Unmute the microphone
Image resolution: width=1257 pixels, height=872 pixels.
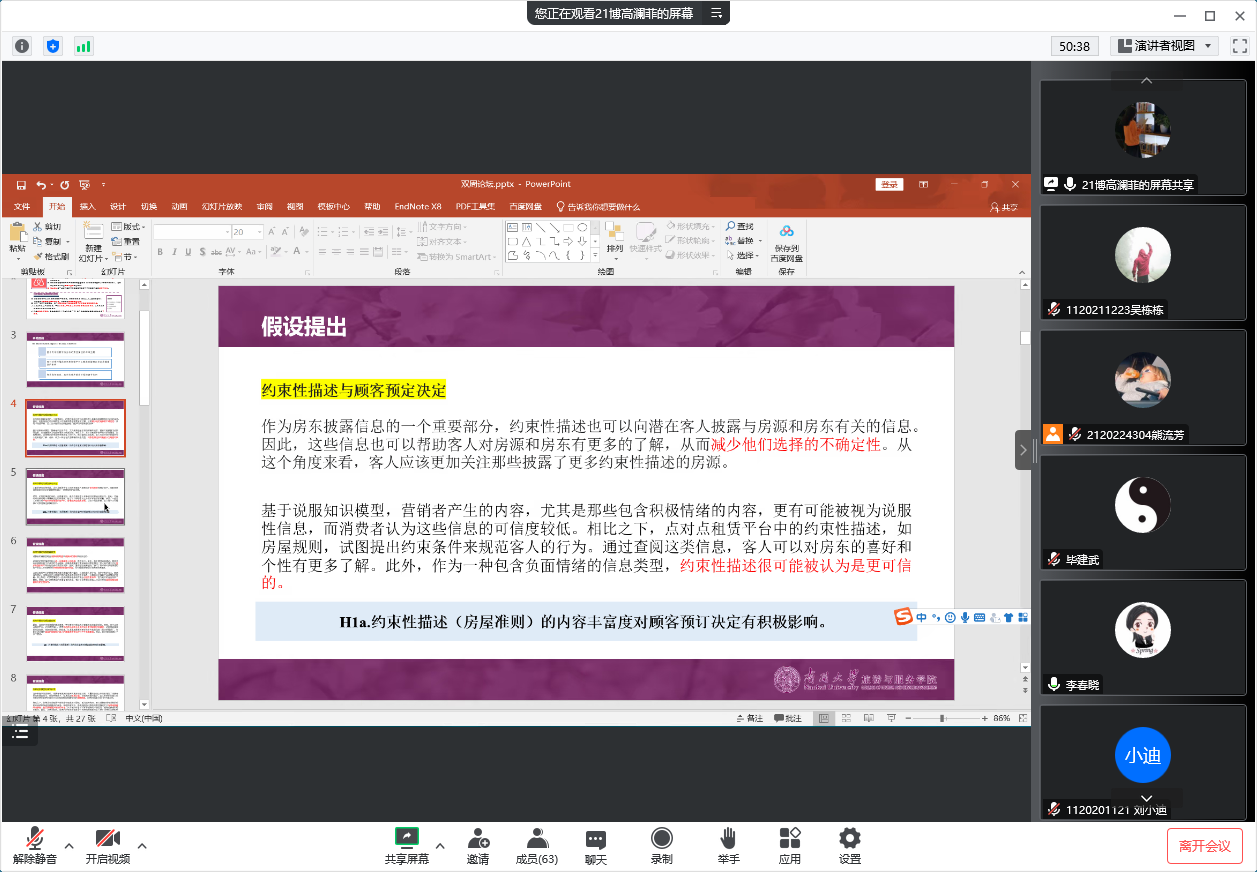[x=35, y=845]
